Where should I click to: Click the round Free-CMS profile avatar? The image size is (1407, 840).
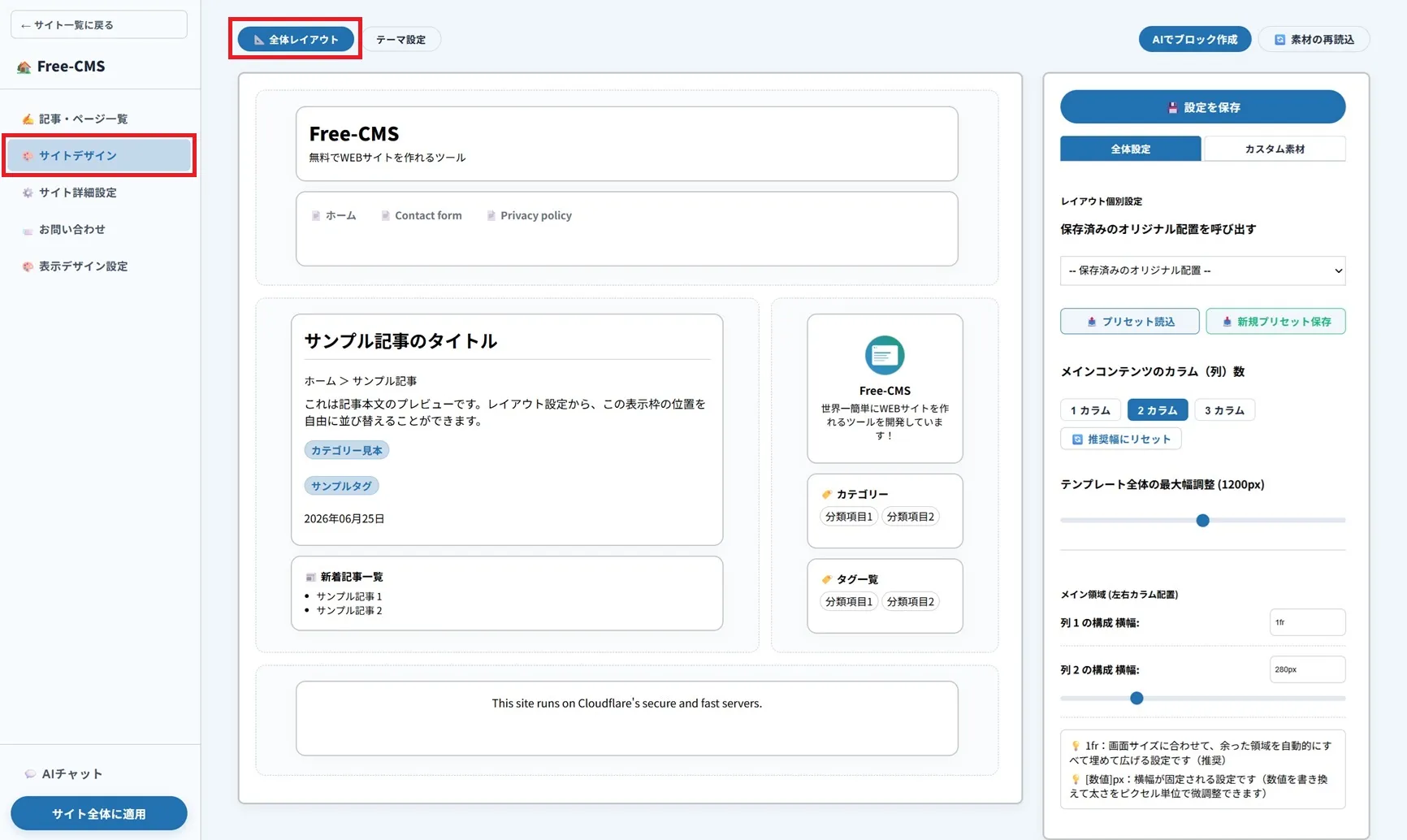tap(885, 355)
